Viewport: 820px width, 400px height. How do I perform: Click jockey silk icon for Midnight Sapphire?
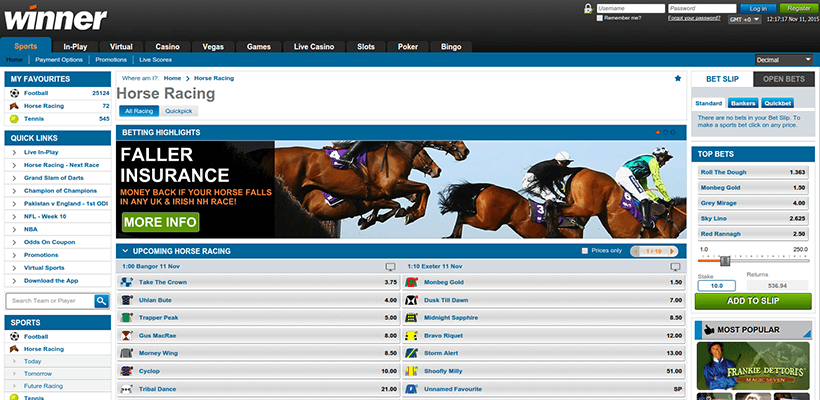pos(411,317)
